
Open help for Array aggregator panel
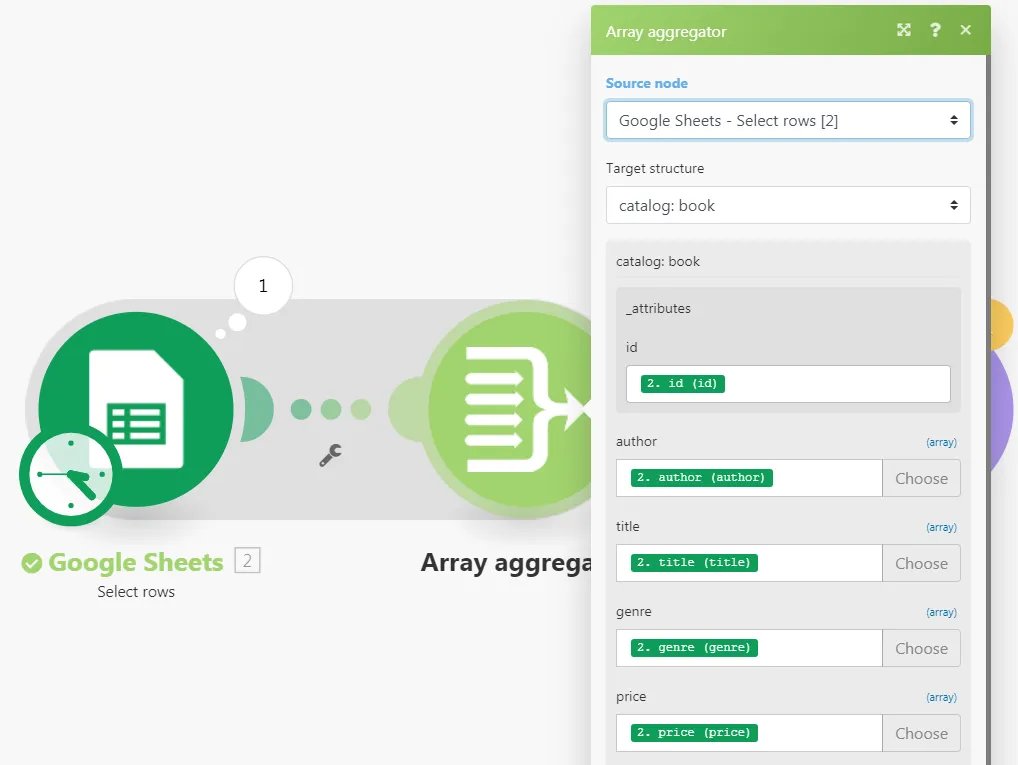coord(935,30)
